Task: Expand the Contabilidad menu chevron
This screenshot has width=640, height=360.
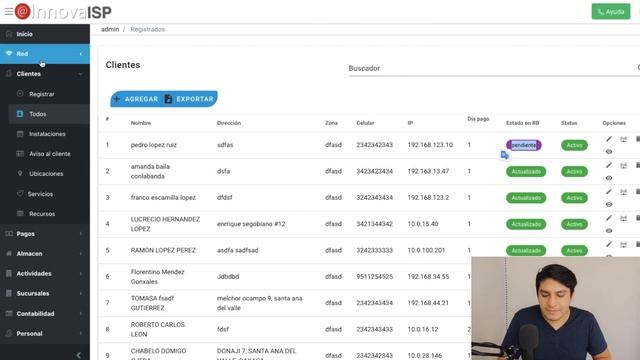Action: point(81,313)
